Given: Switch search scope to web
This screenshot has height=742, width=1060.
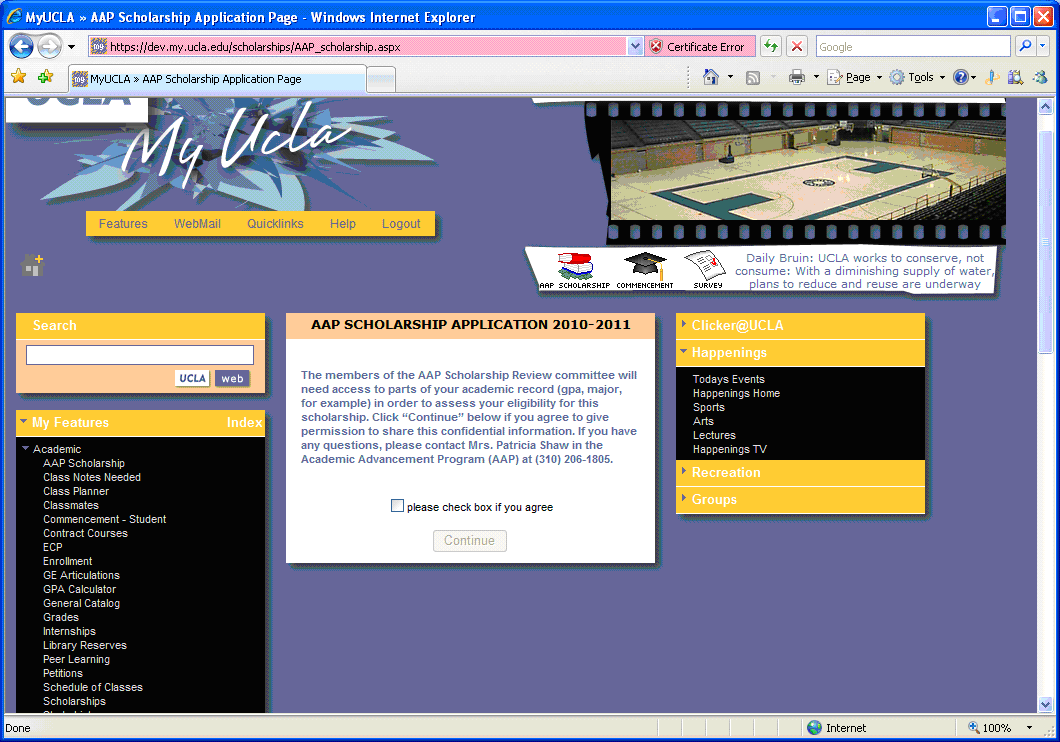Looking at the screenshot, I should 232,378.
